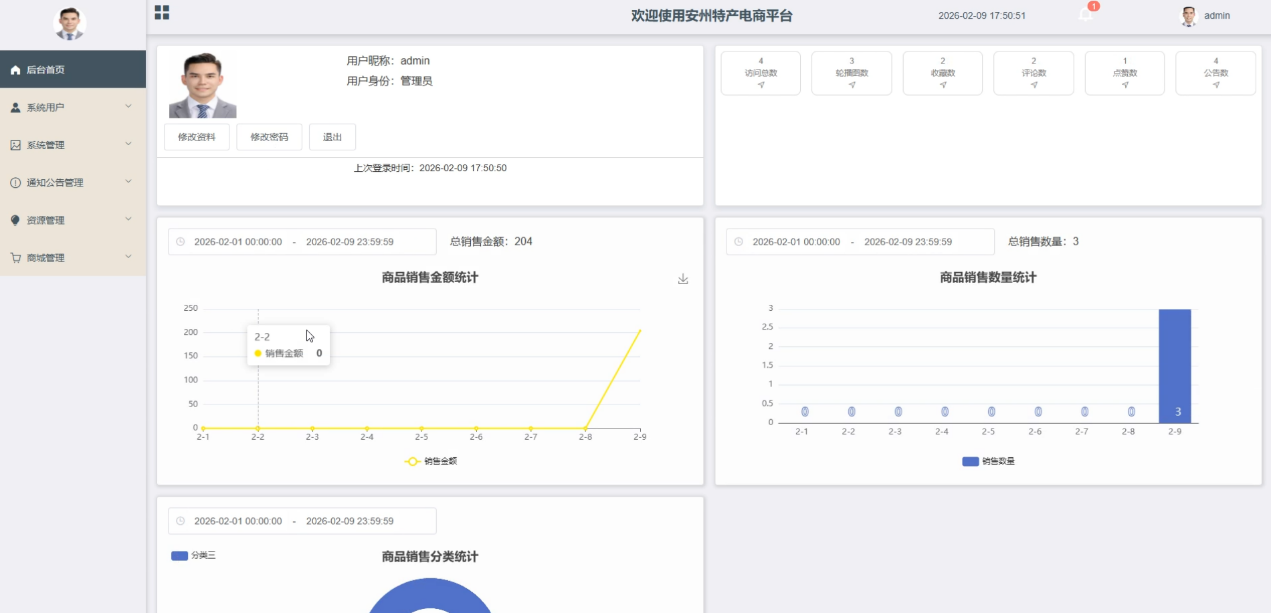Click the 上次登录时间 text line
The image size is (1271, 613).
[430, 168]
